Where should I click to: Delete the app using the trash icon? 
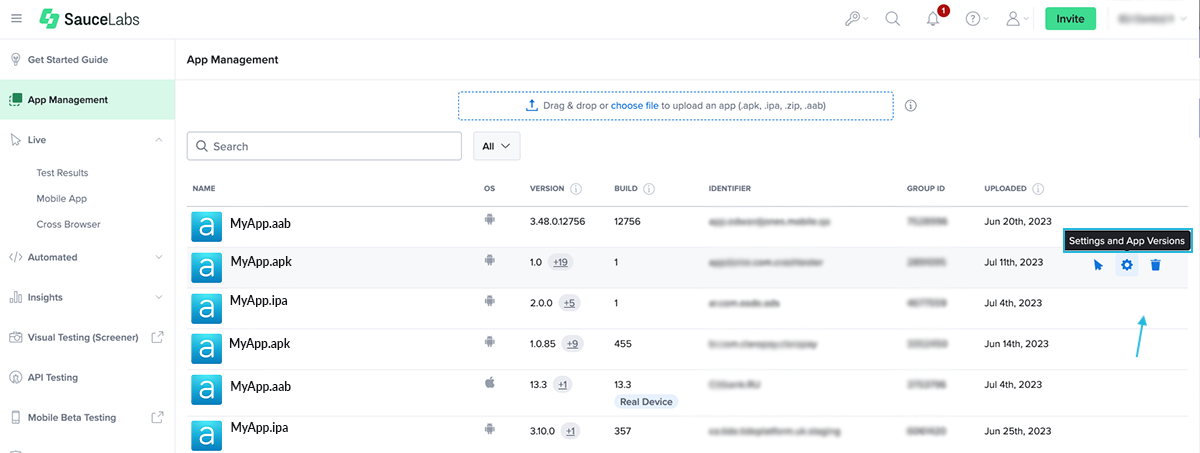[1155, 265]
